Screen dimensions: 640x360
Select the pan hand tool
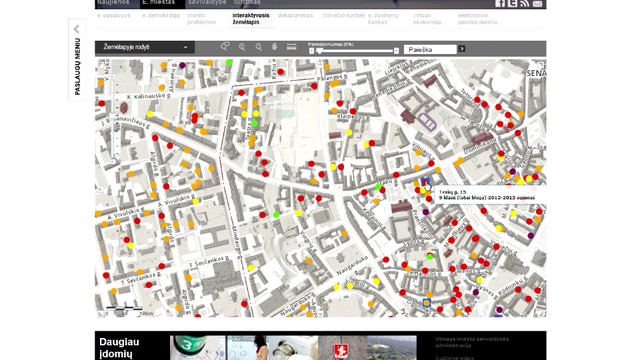click(x=275, y=47)
